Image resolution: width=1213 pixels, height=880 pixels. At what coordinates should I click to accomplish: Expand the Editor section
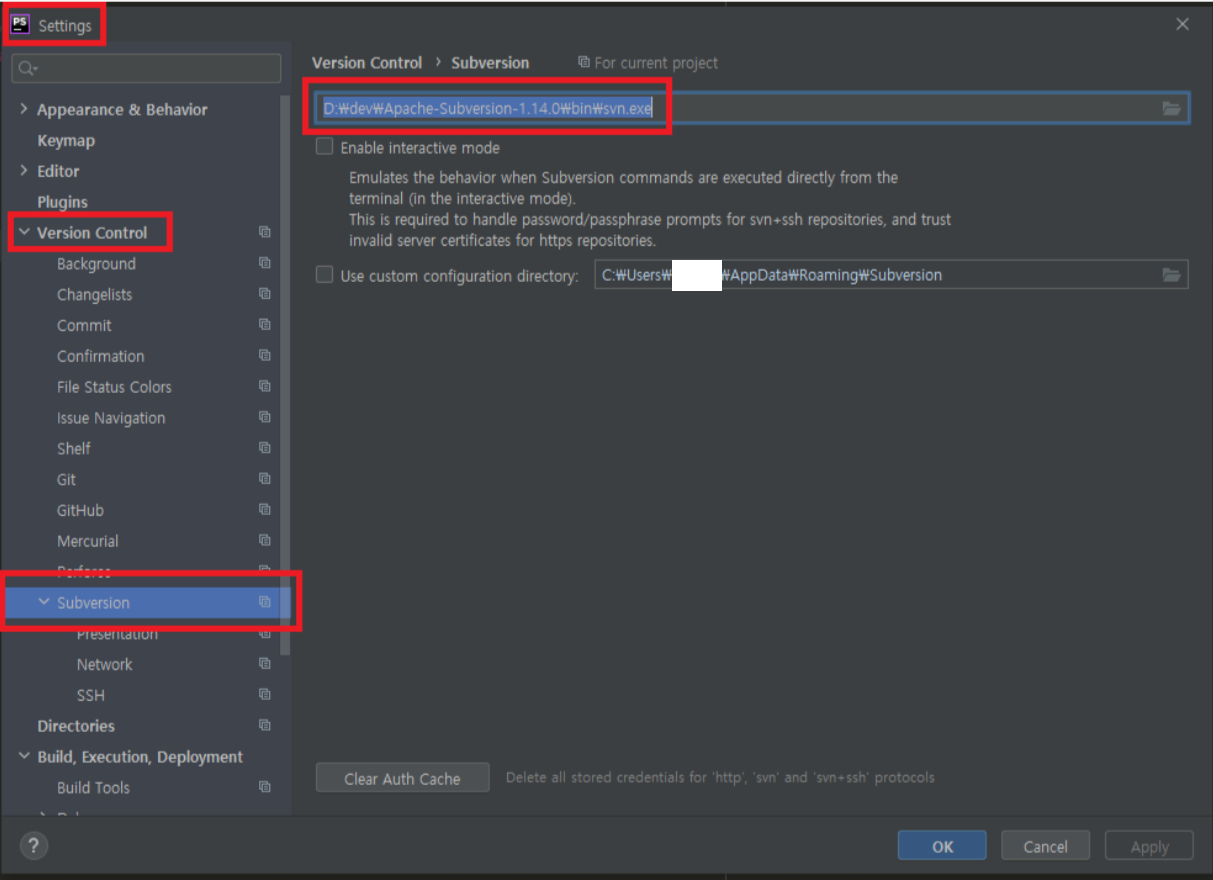(24, 171)
